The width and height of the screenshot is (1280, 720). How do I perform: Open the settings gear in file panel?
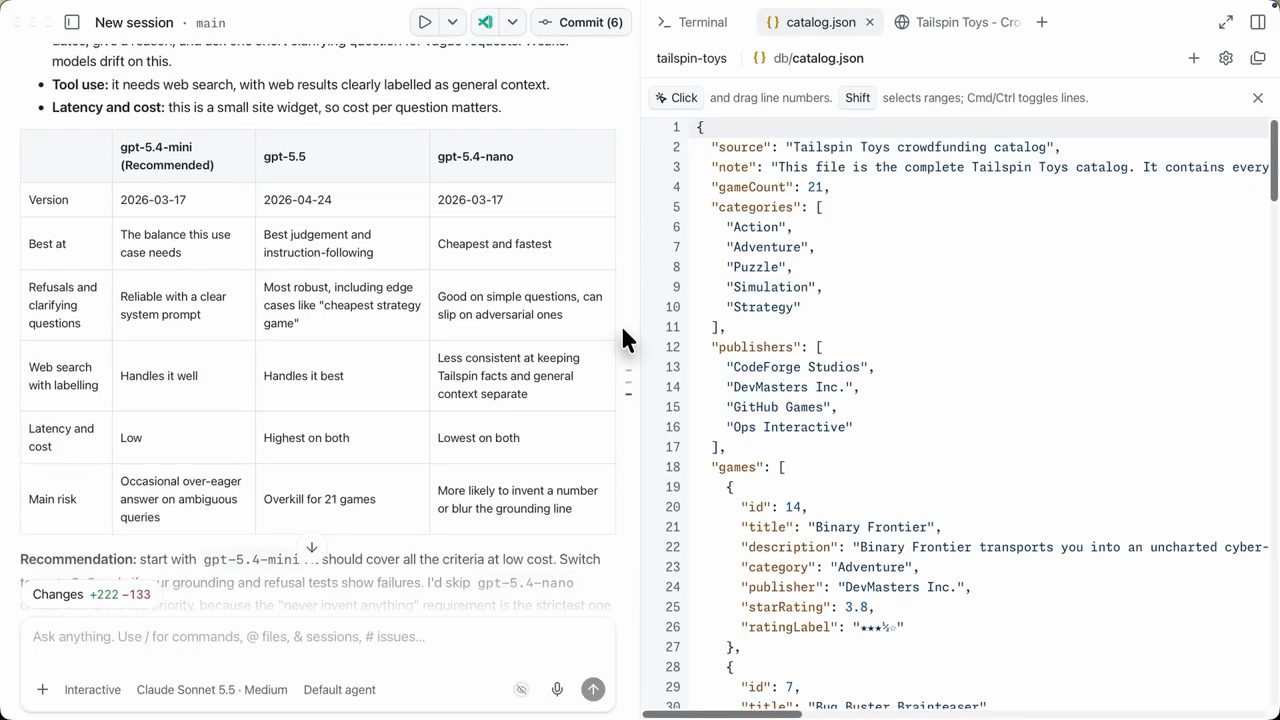coord(1226,58)
